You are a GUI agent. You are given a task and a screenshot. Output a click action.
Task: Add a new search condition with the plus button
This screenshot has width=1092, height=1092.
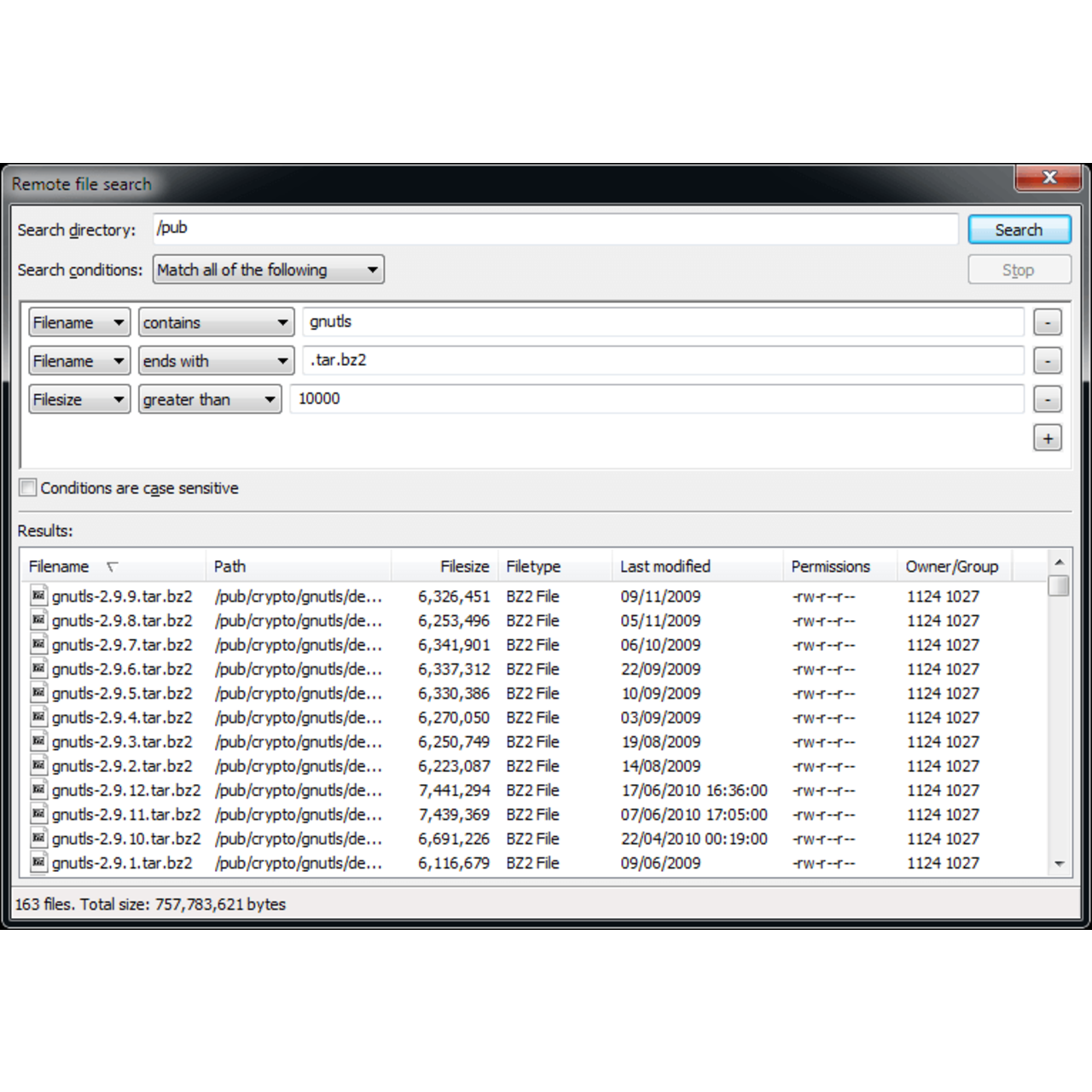click(x=1048, y=438)
